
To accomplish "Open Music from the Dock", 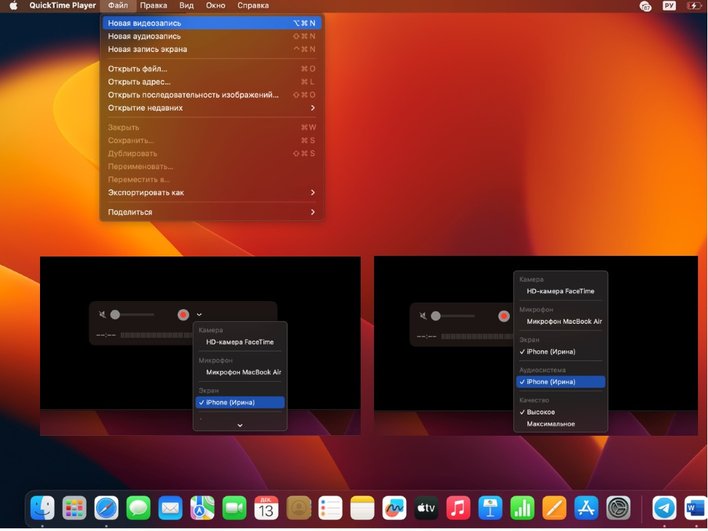I will tap(458, 508).
